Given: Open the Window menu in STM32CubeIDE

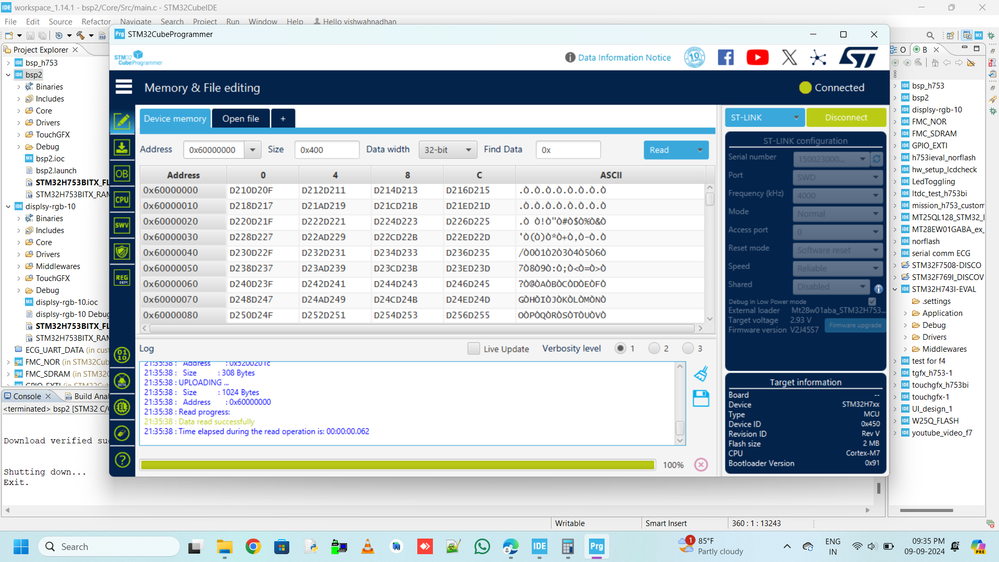Looking at the screenshot, I should (x=262, y=22).
